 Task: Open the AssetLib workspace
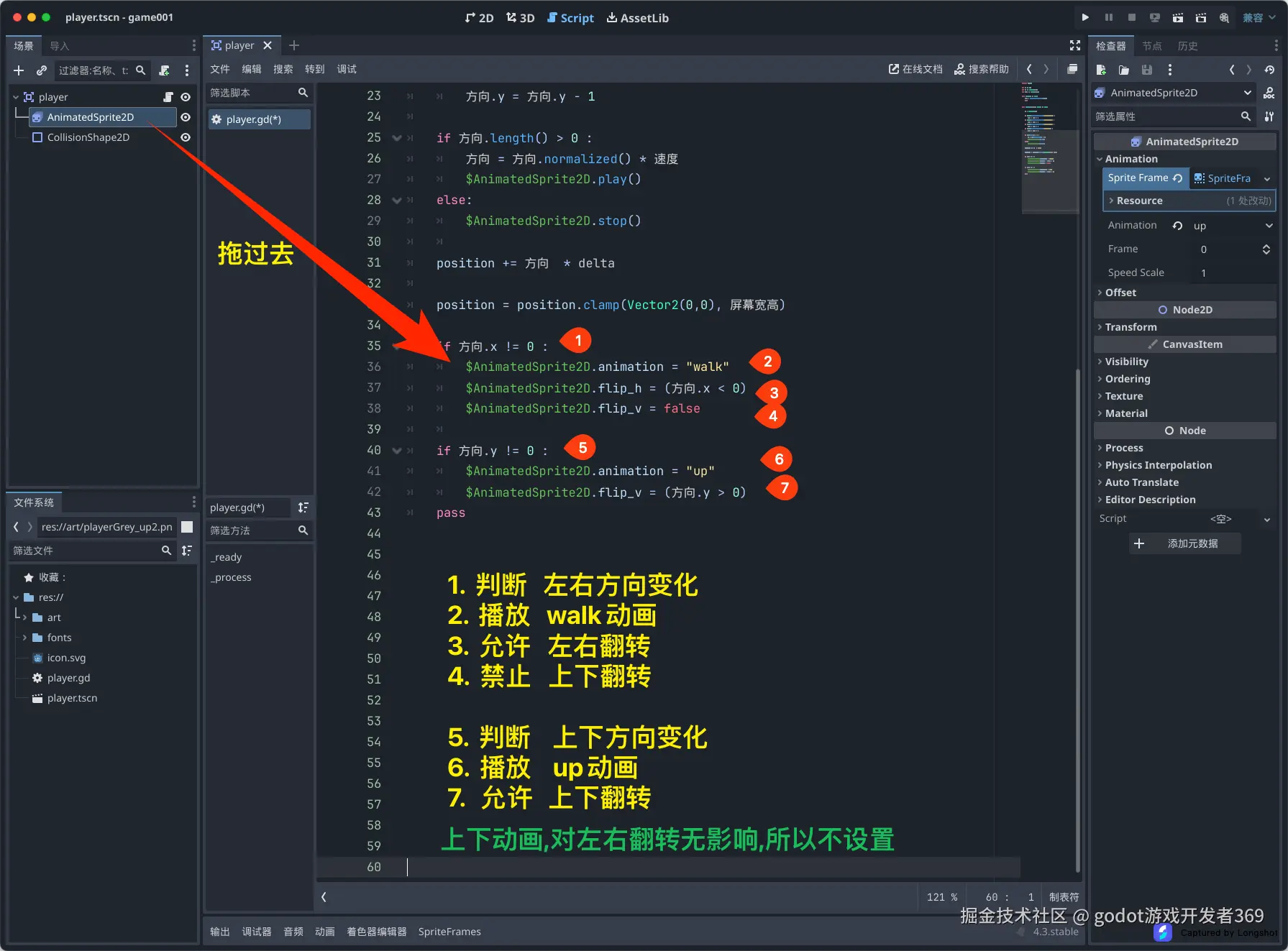pyautogui.click(x=637, y=17)
